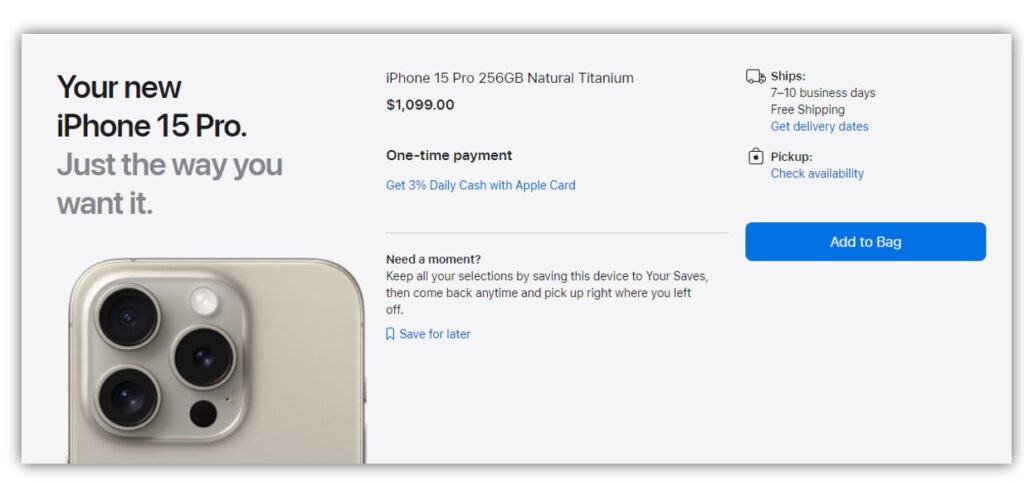
Task: Open Get 3% Daily Cash with Apple Card
Action: 480,185
